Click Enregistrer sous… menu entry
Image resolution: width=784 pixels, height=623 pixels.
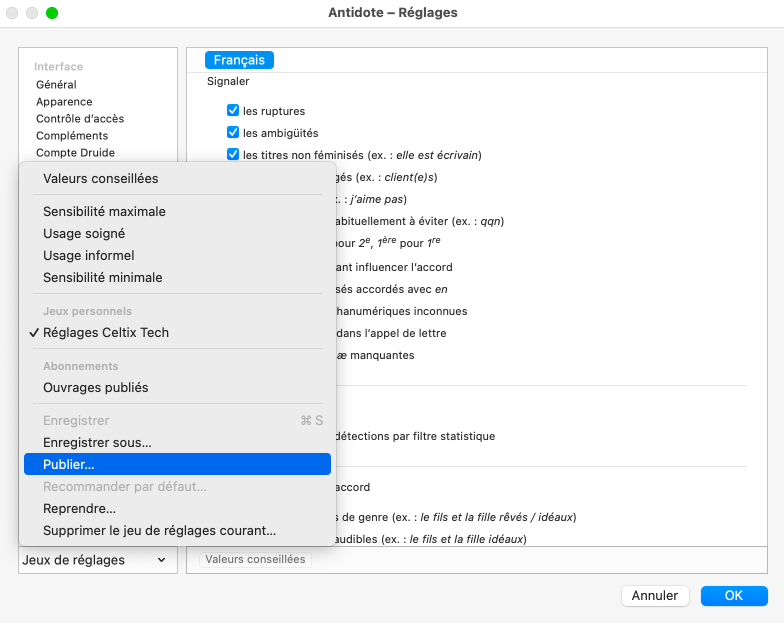(97, 442)
